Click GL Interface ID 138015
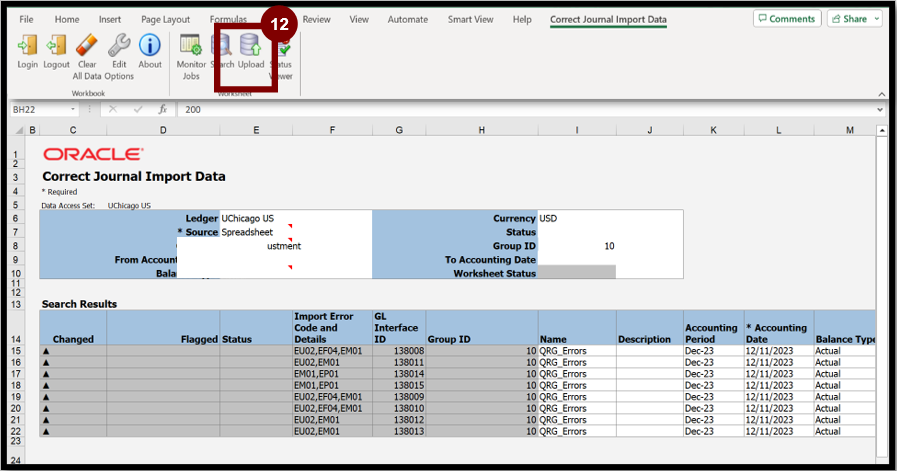 click(x=408, y=385)
